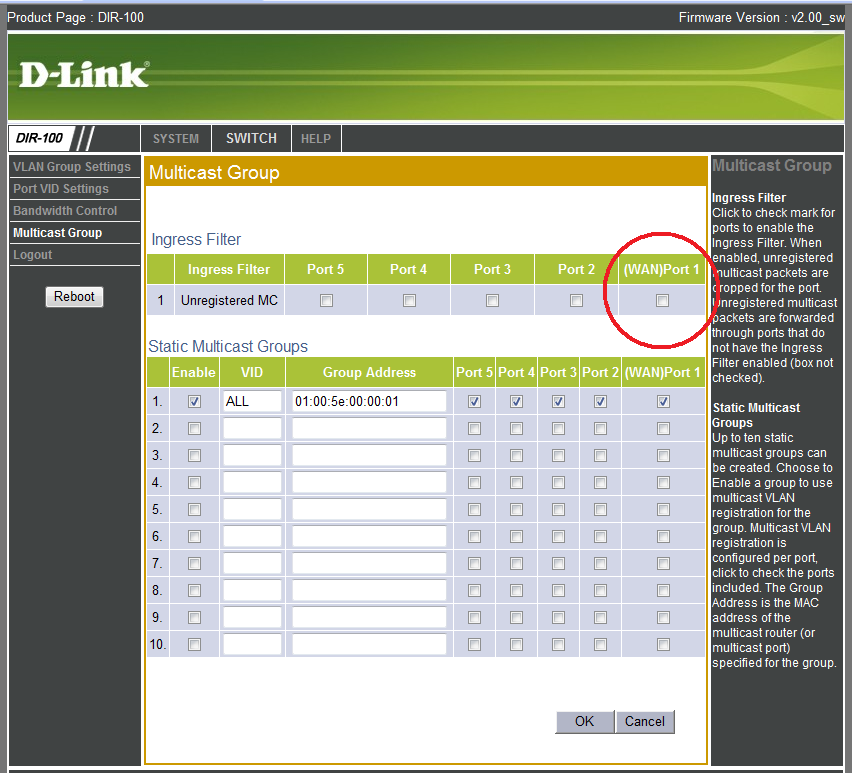Disable static multicast group 1 Enable checkbox
Image resolution: width=852 pixels, height=773 pixels.
click(x=194, y=401)
